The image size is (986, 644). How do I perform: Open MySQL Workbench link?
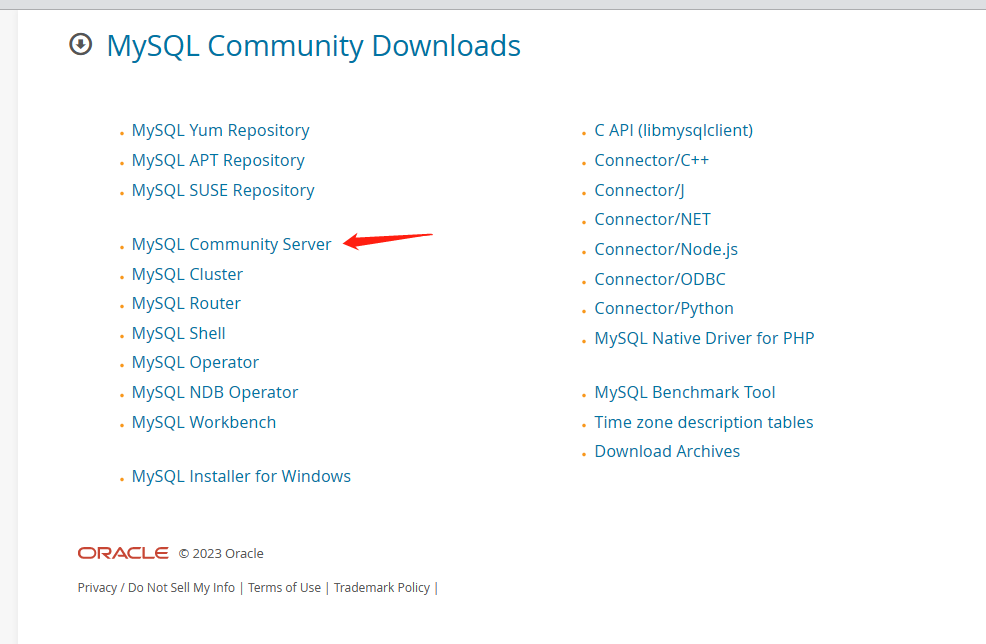point(204,422)
